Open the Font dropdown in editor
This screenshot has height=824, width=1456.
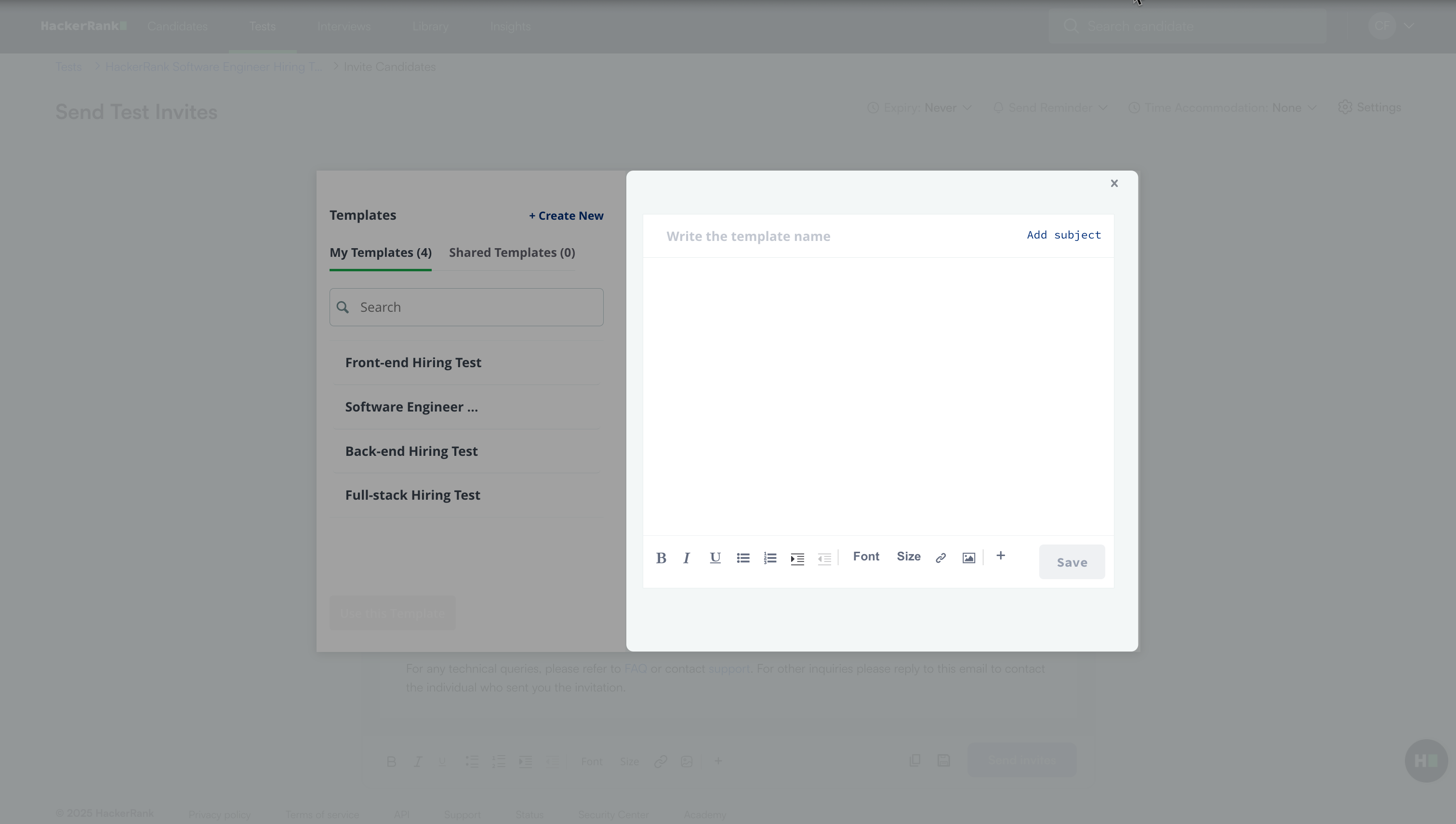[x=866, y=556]
